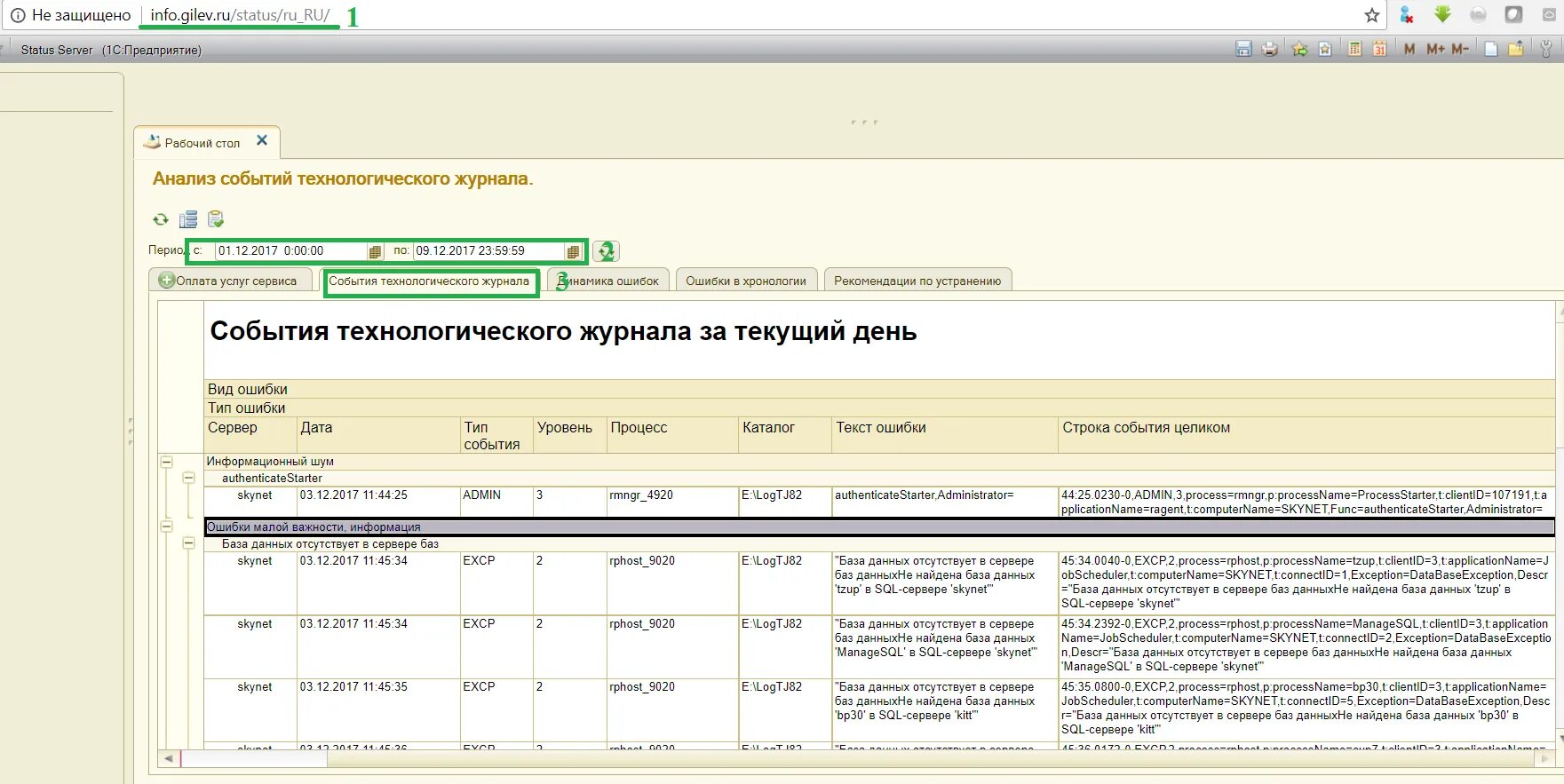Click the add-to-favorites star with arrow icon
The height and width of the screenshot is (784, 1564).
1299,49
